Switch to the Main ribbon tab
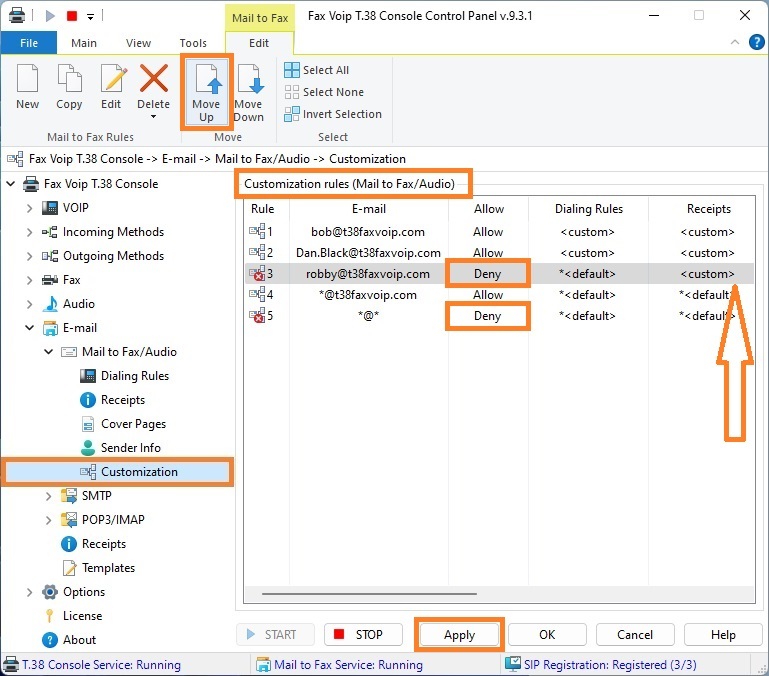 [84, 43]
